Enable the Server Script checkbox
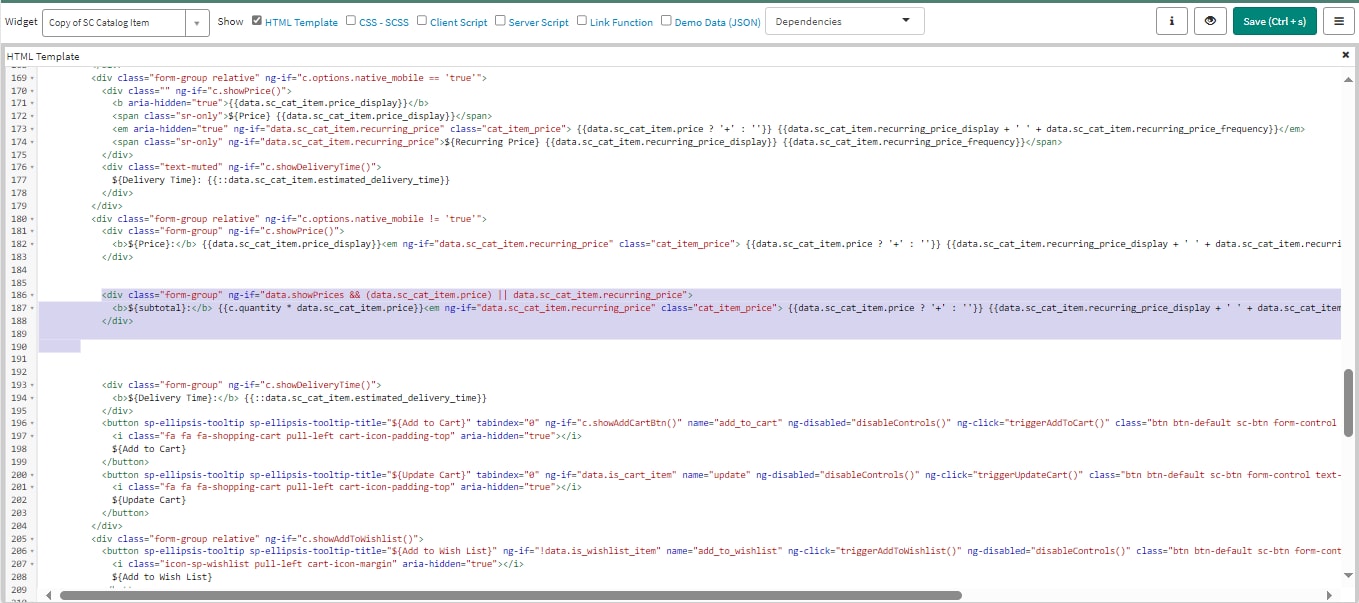Viewport: 1359px width, 603px height. click(x=500, y=20)
